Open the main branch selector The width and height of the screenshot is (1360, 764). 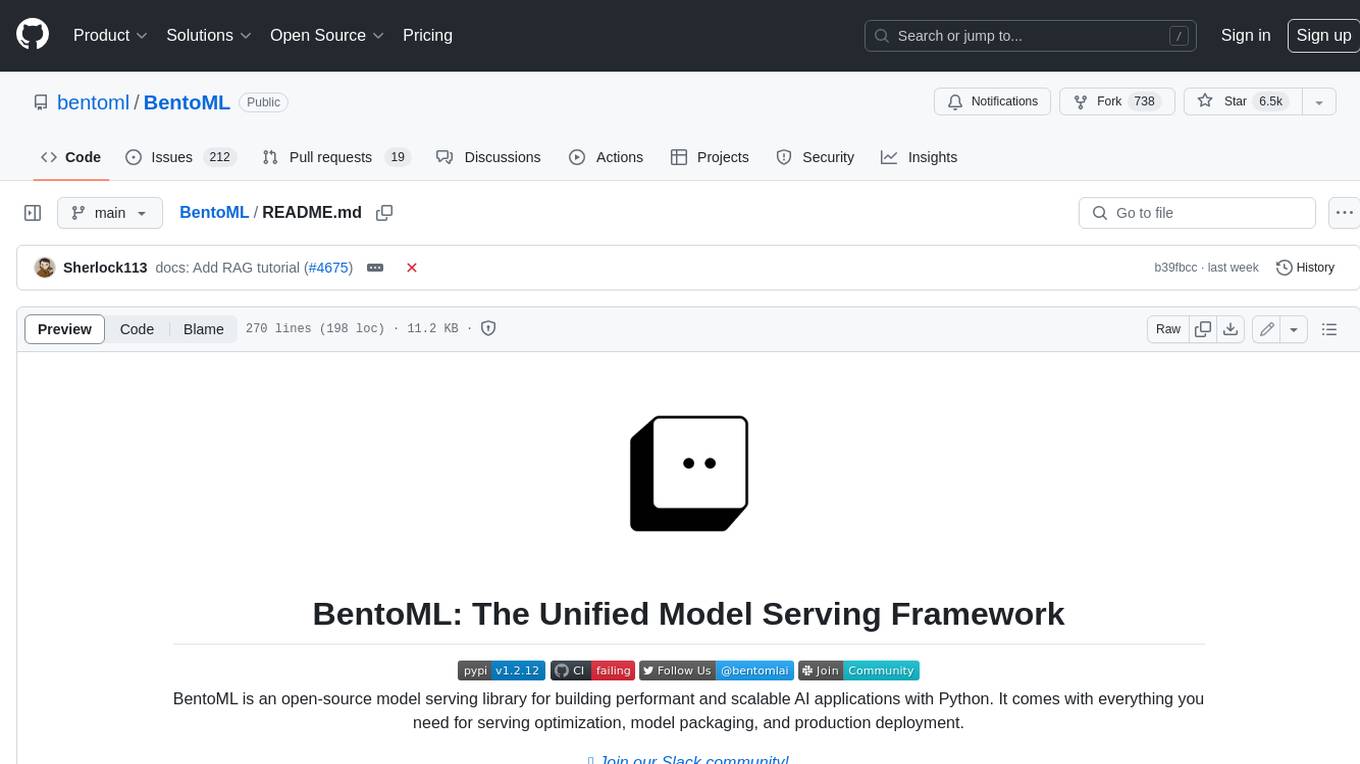pos(110,213)
